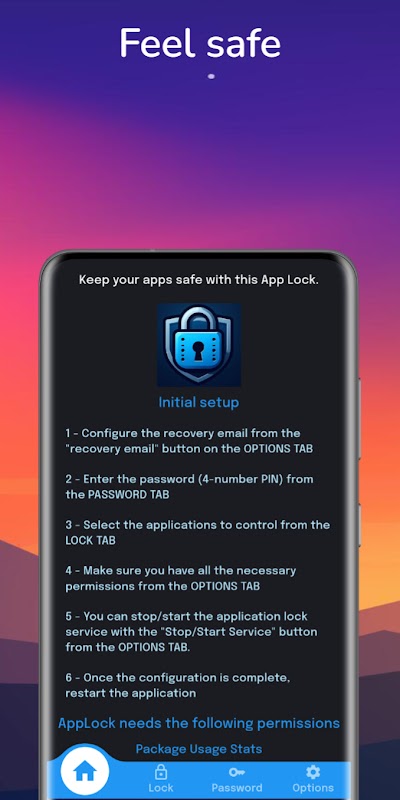
Task: Click 'Keep your apps safe' header text
Action: click(x=199, y=280)
